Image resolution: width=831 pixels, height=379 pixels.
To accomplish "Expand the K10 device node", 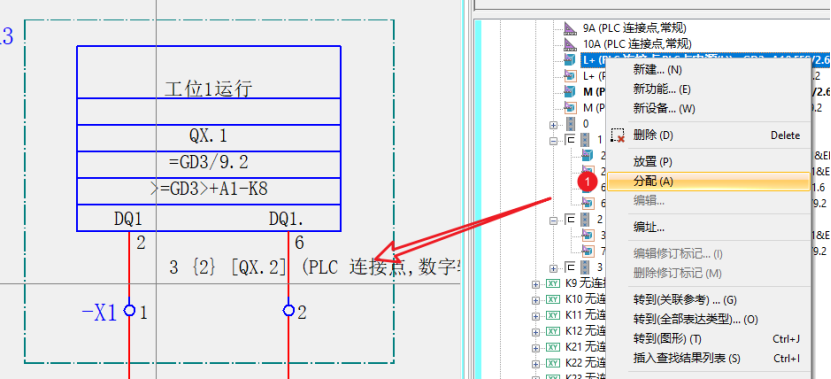I will (536, 300).
